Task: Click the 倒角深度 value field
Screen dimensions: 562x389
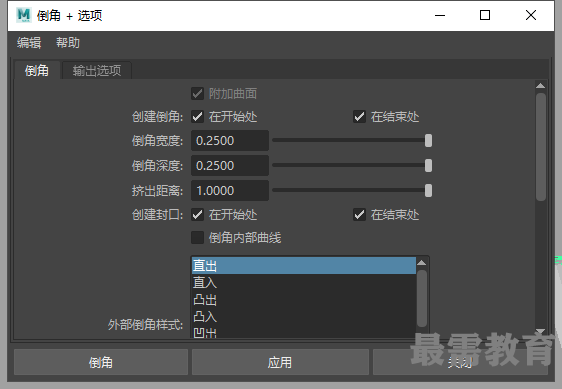Action: tap(230, 166)
